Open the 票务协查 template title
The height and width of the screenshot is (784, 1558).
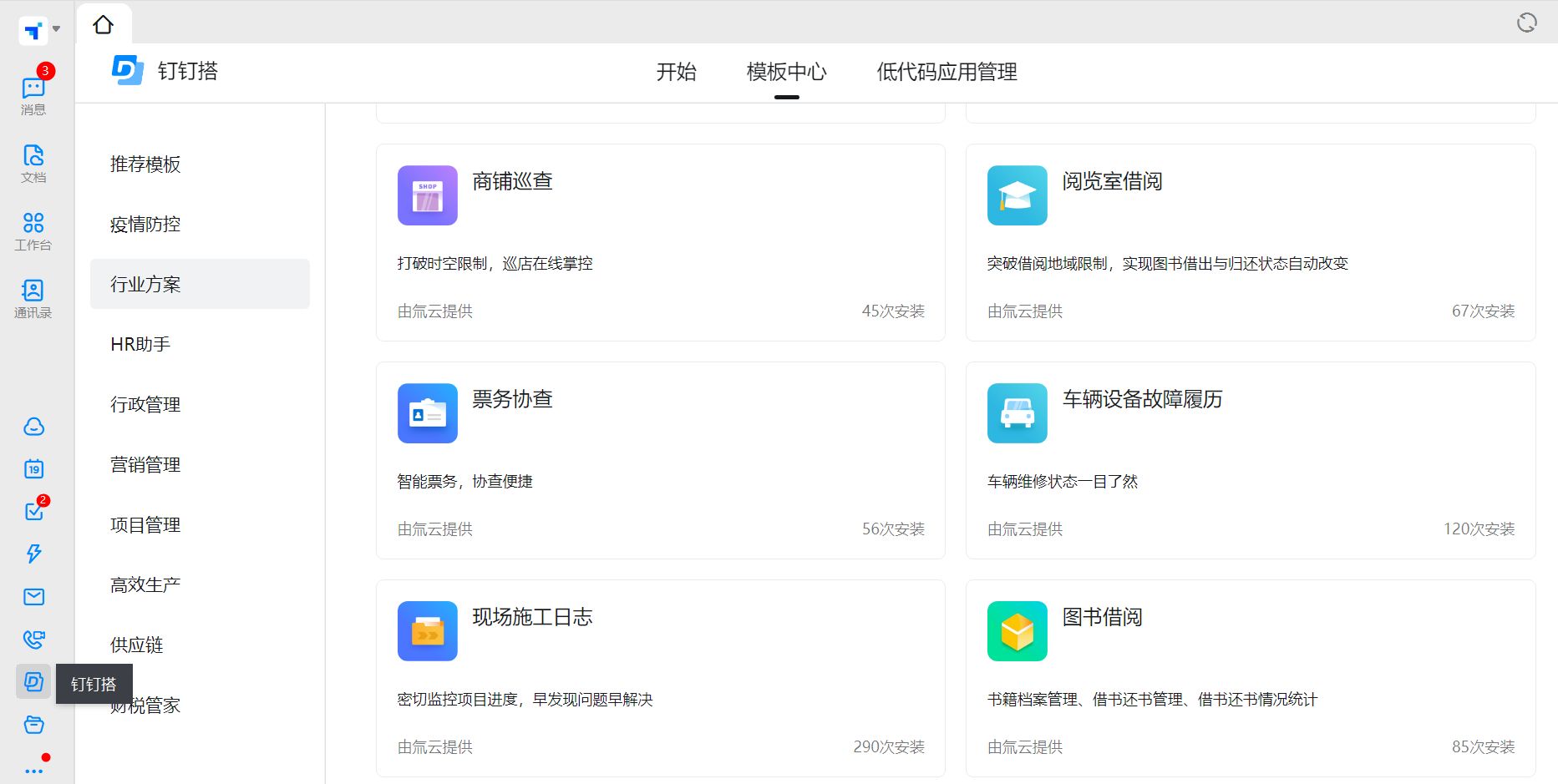pyautogui.click(x=513, y=399)
